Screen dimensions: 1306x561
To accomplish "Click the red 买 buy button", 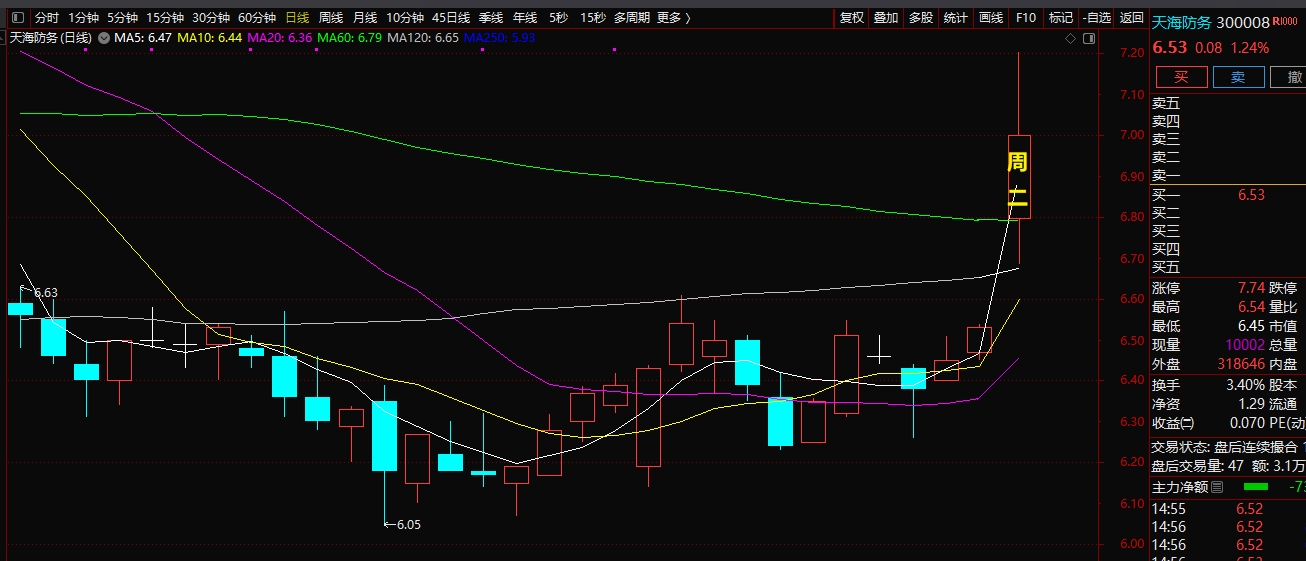I will pyautogui.click(x=1181, y=77).
